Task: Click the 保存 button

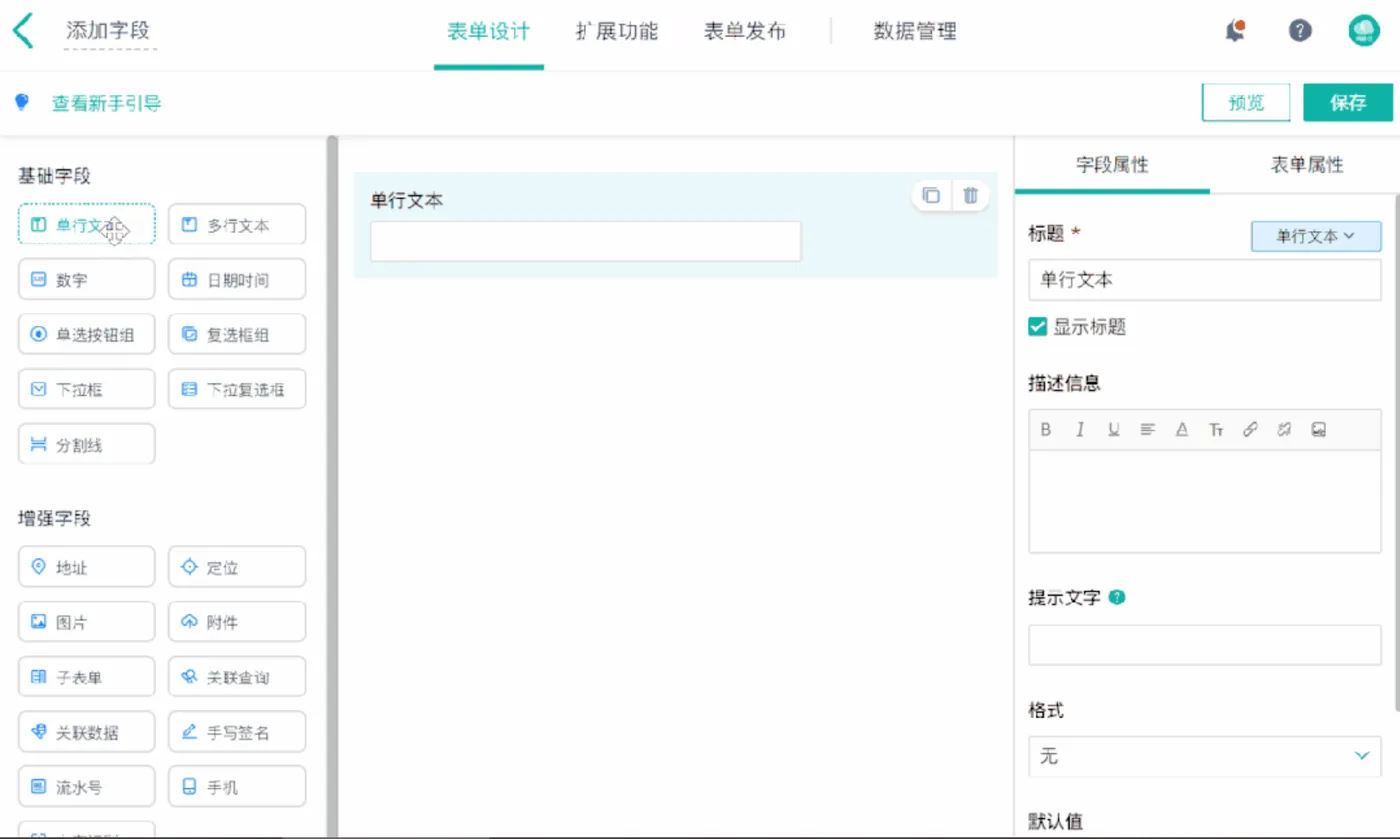Action: 1348,102
